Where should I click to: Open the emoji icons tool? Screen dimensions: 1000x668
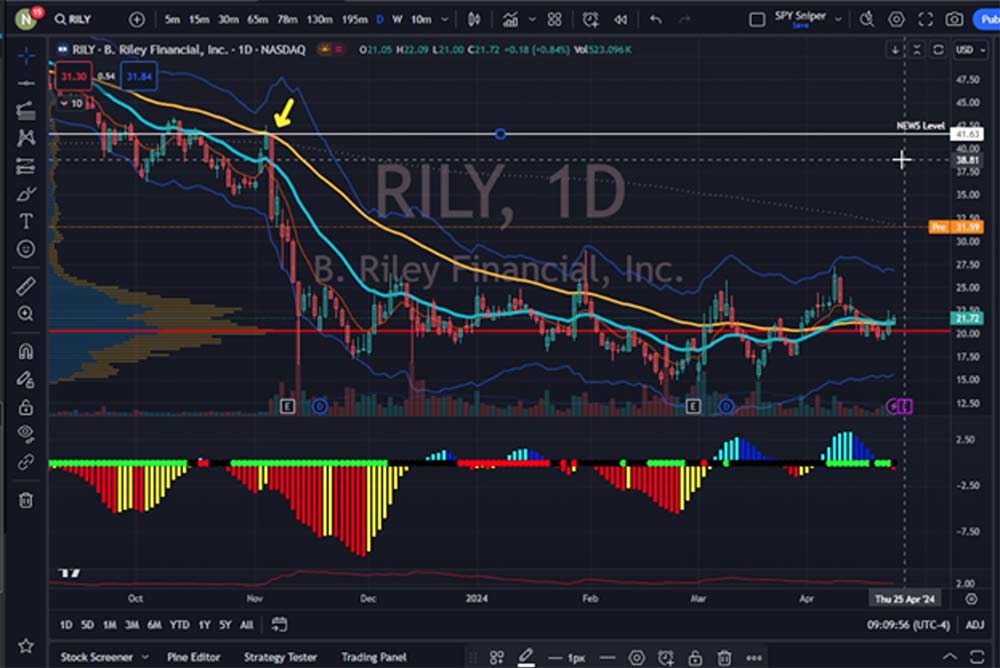click(26, 248)
